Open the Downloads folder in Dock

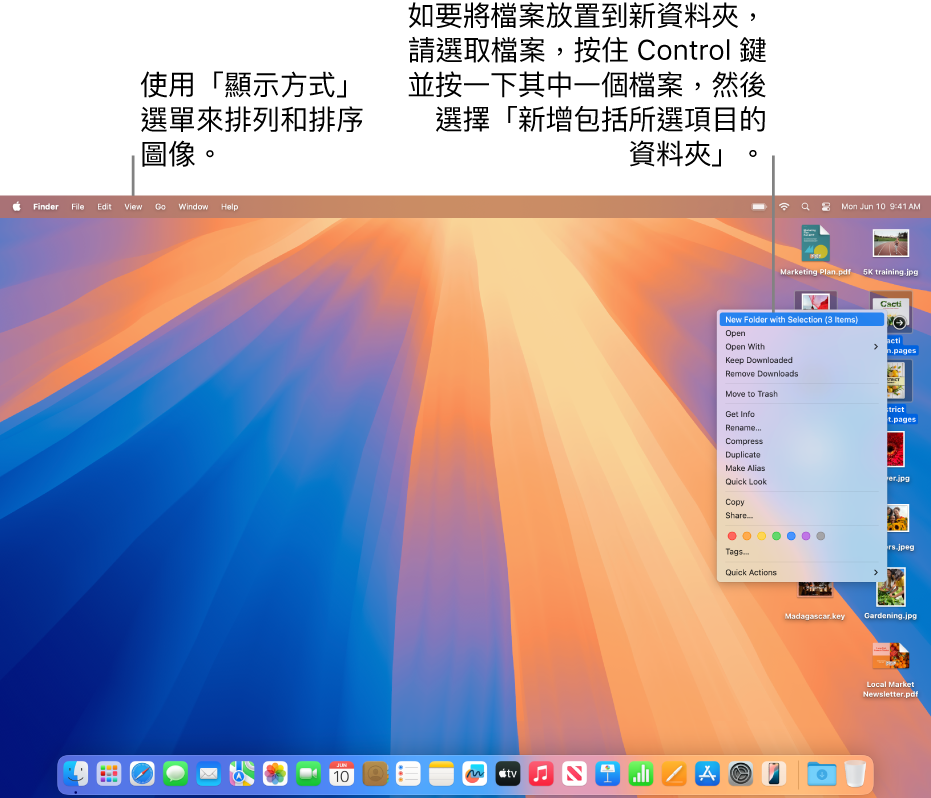pos(822,774)
